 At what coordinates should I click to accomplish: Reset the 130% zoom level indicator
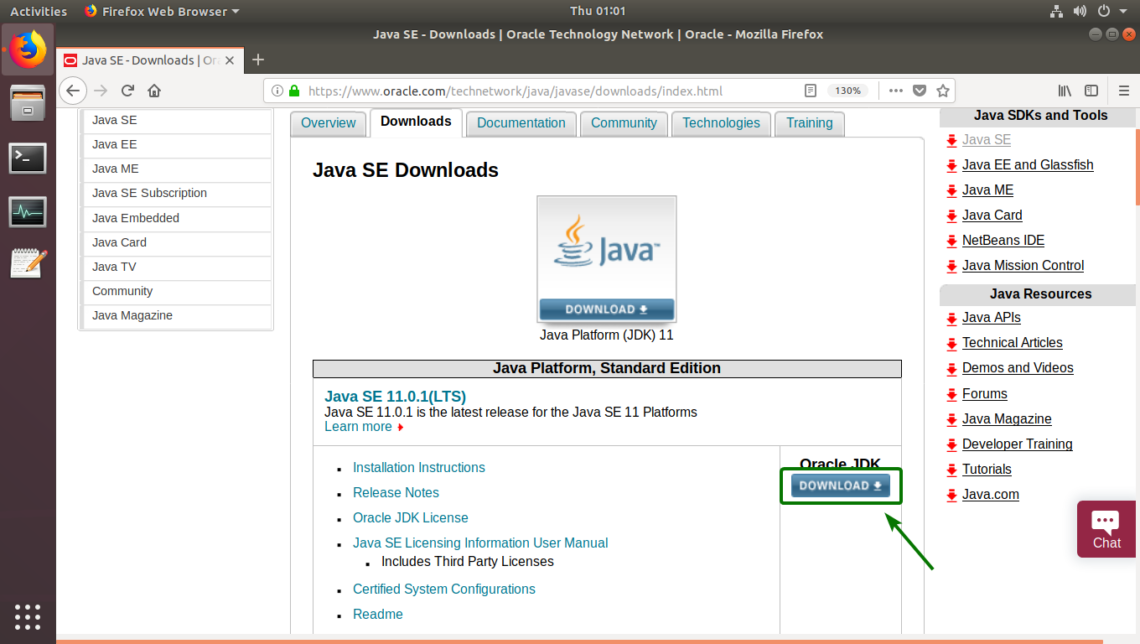click(848, 91)
